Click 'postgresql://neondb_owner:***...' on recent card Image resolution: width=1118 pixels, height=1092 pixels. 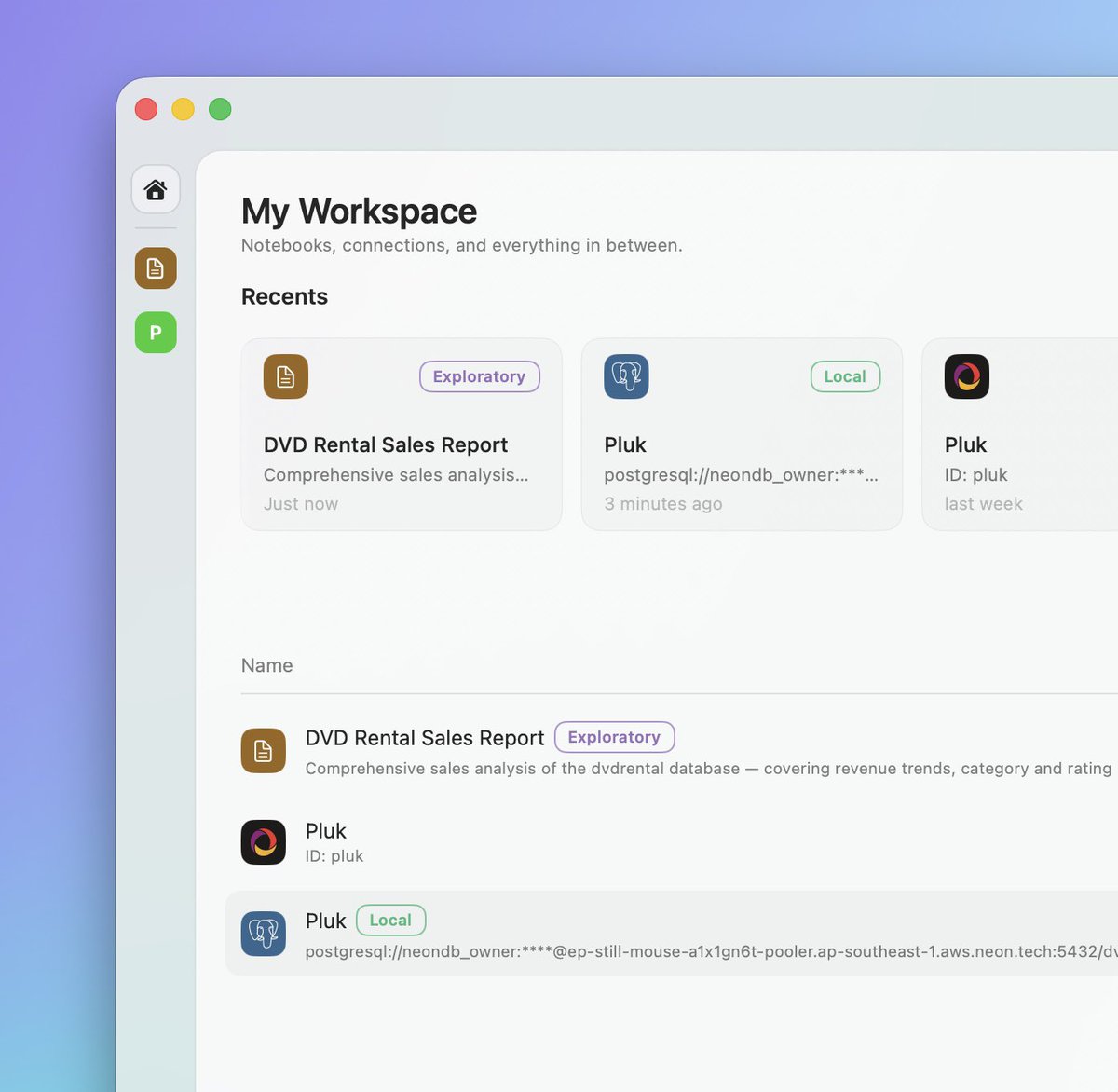point(742,475)
